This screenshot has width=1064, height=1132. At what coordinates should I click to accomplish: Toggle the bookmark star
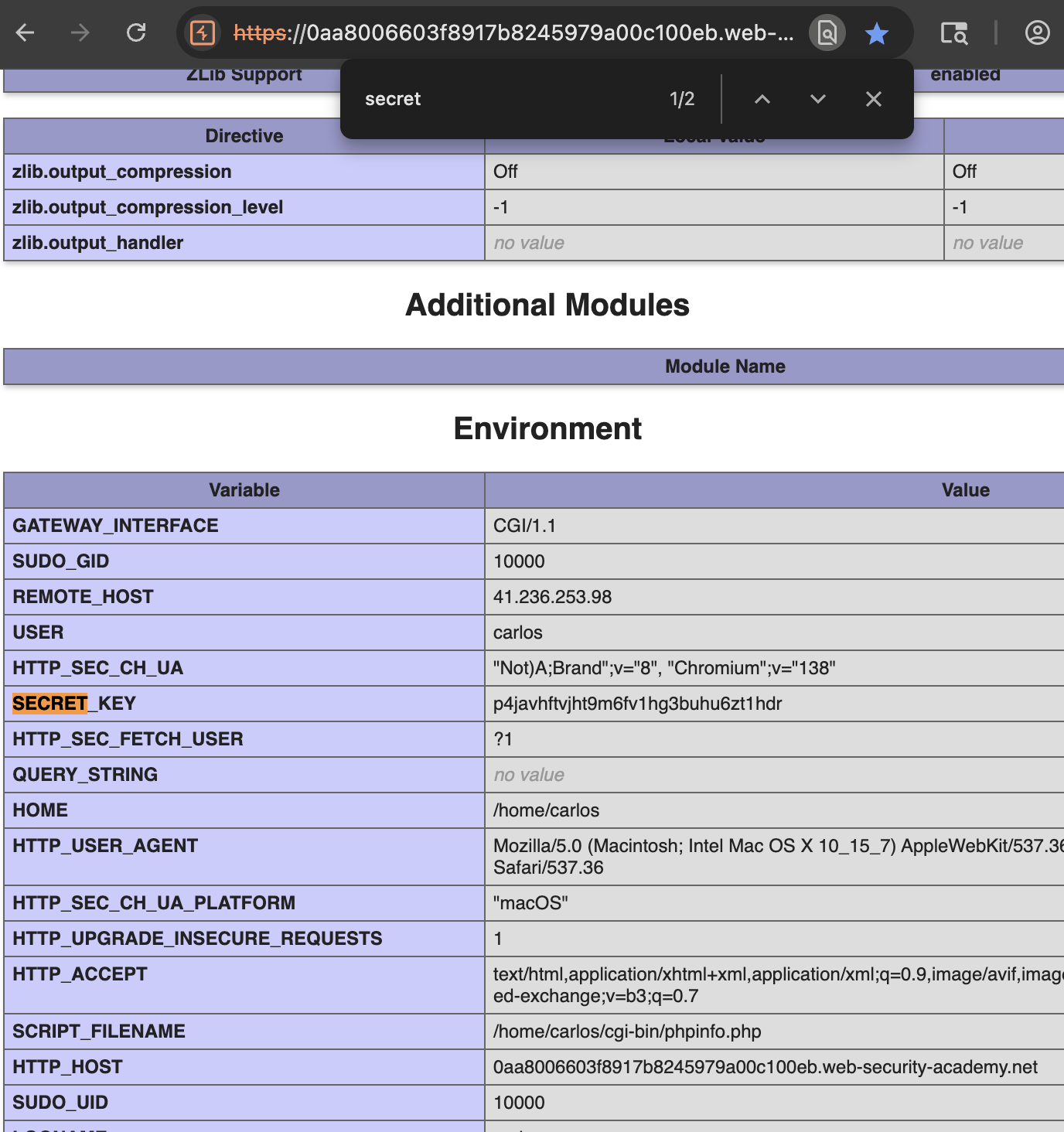[877, 33]
